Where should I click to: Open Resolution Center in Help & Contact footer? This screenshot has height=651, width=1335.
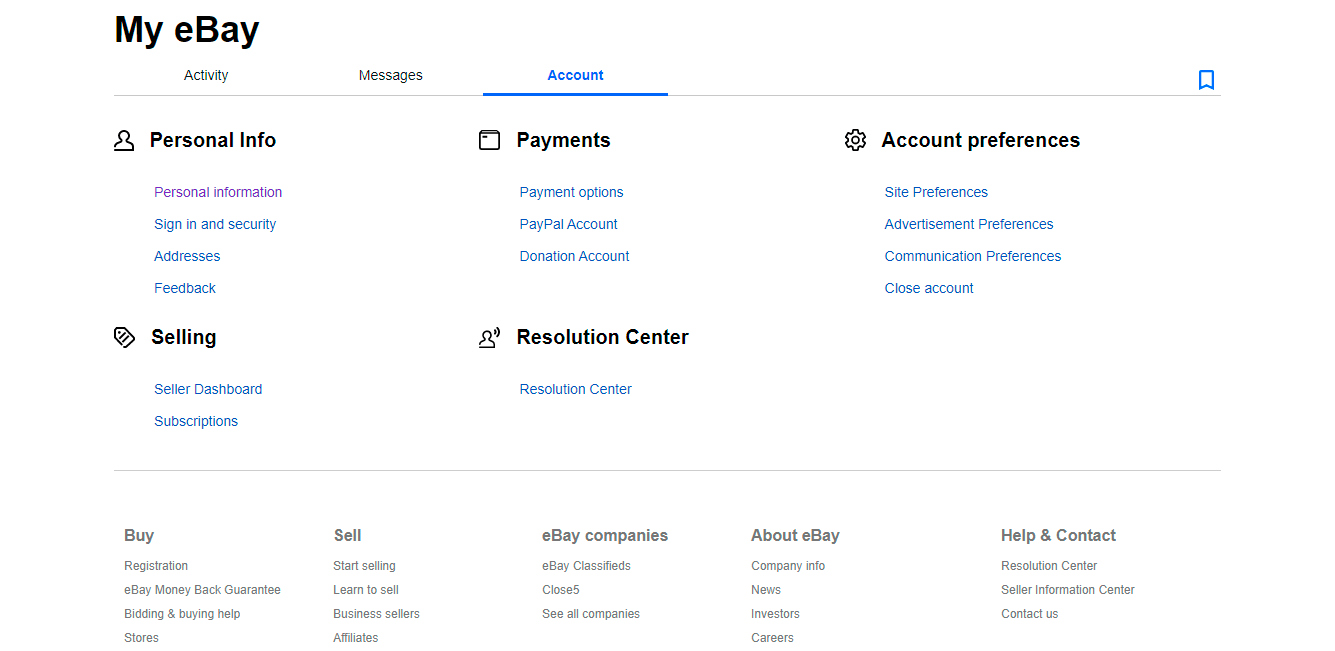[x=1049, y=566]
